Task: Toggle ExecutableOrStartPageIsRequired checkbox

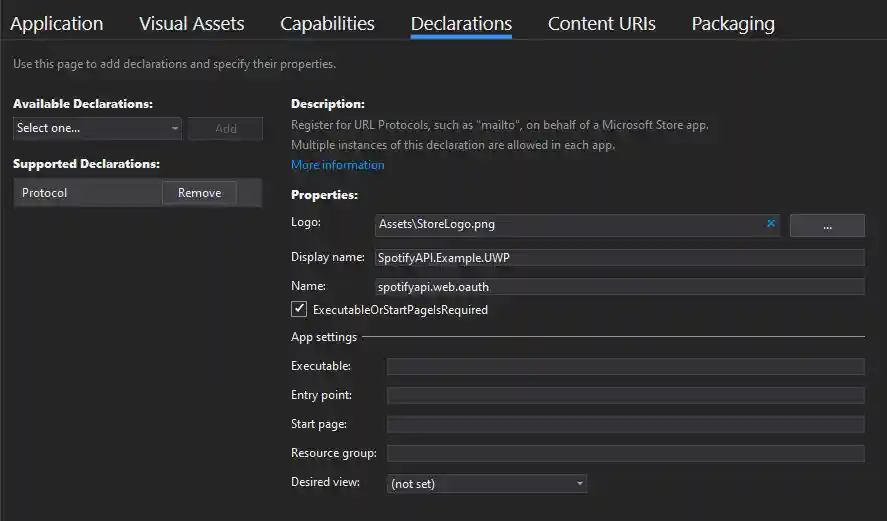Action: pyautogui.click(x=299, y=310)
